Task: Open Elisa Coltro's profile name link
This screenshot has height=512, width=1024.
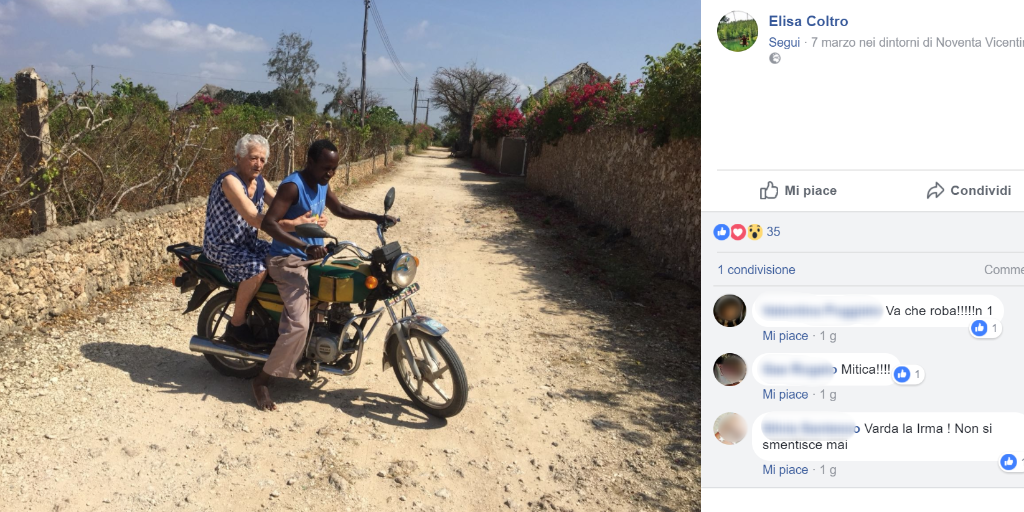Action: coord(808,21)
